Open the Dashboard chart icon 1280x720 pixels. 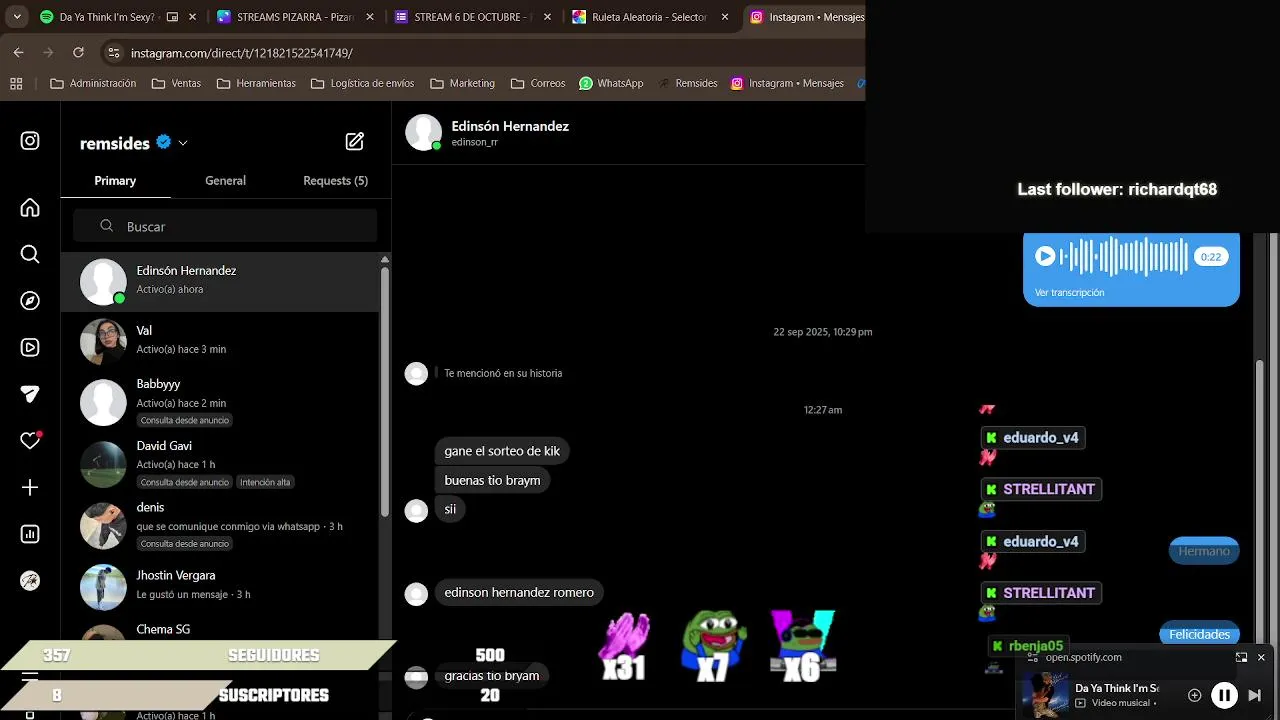click(30, 534)
